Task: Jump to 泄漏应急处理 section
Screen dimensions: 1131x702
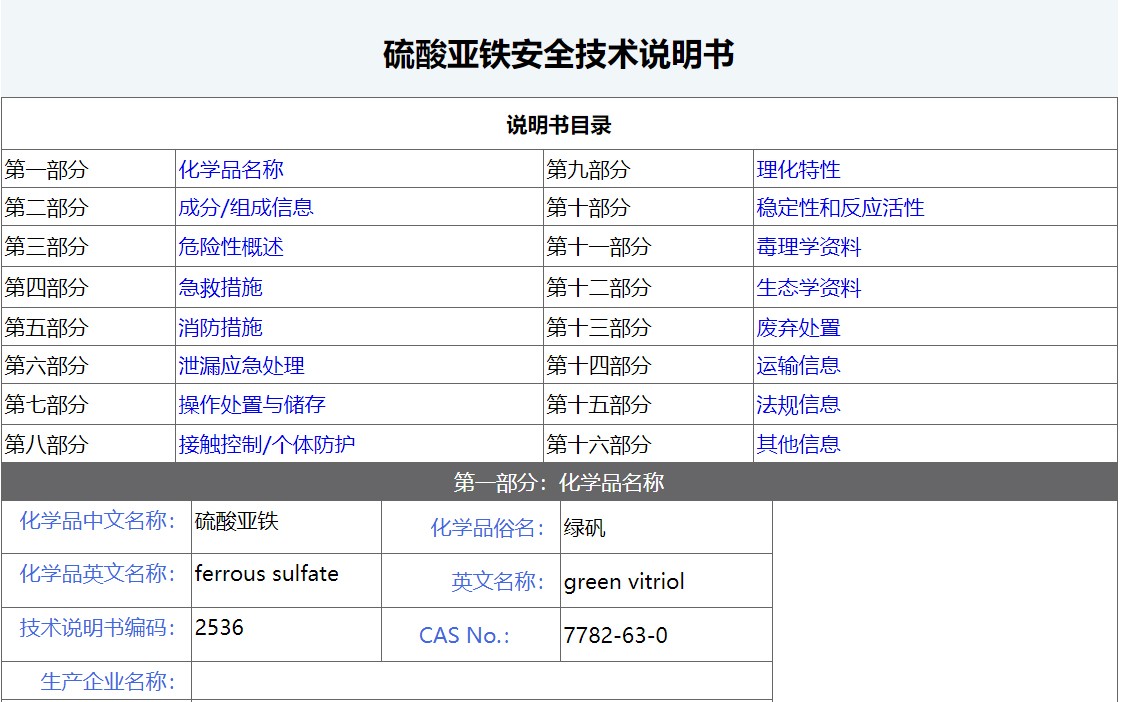Action: (242, 366)
